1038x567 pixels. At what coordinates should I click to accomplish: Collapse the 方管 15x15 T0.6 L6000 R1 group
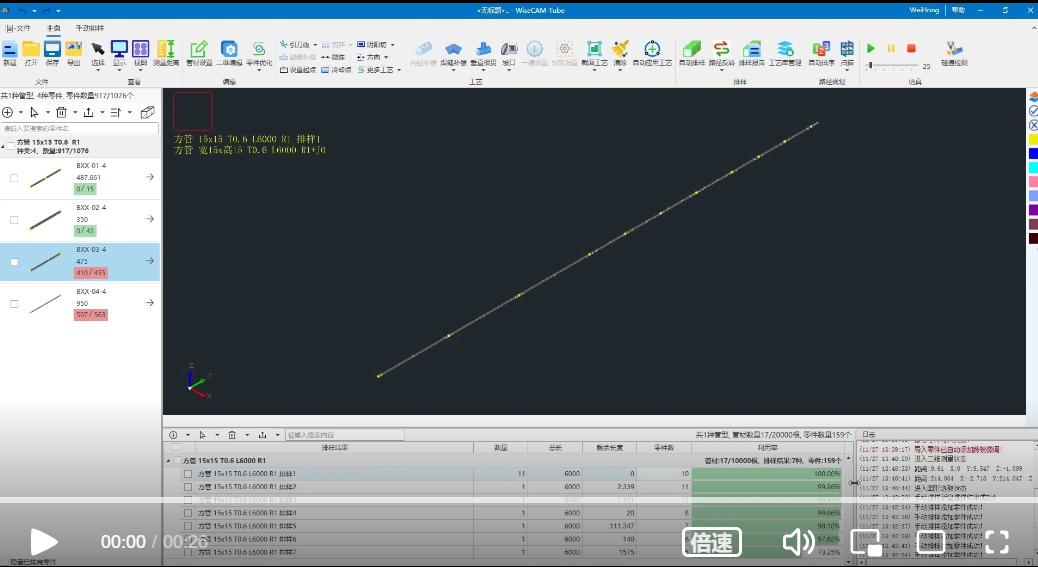[x=168, y=461]
